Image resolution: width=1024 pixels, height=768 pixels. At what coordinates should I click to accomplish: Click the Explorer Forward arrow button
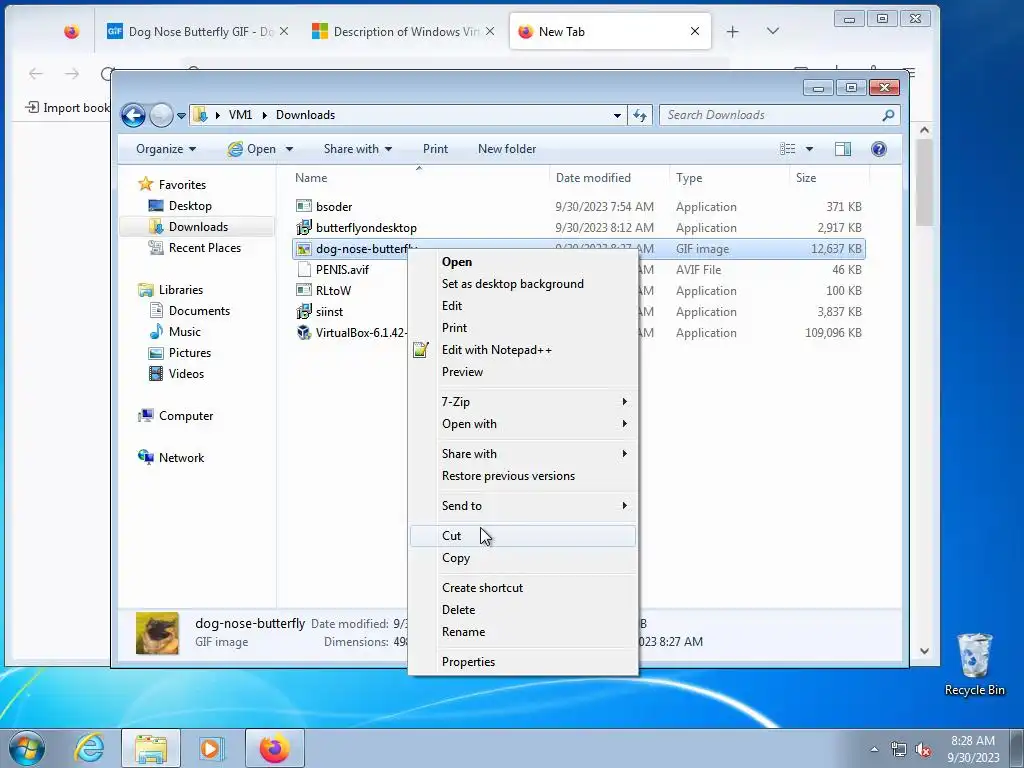pyautogui.click(x=161, y=116)
